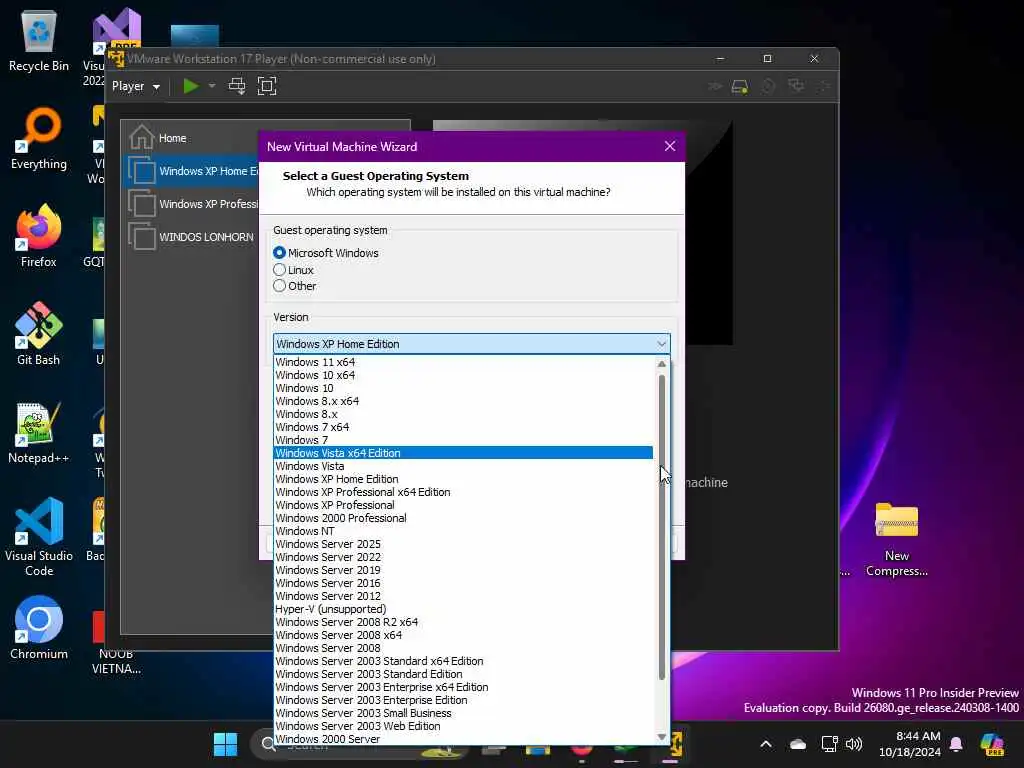Viewport: 1024px width, 768px height.
Task: Click the Windows Start button
Action: coord(226,744)
